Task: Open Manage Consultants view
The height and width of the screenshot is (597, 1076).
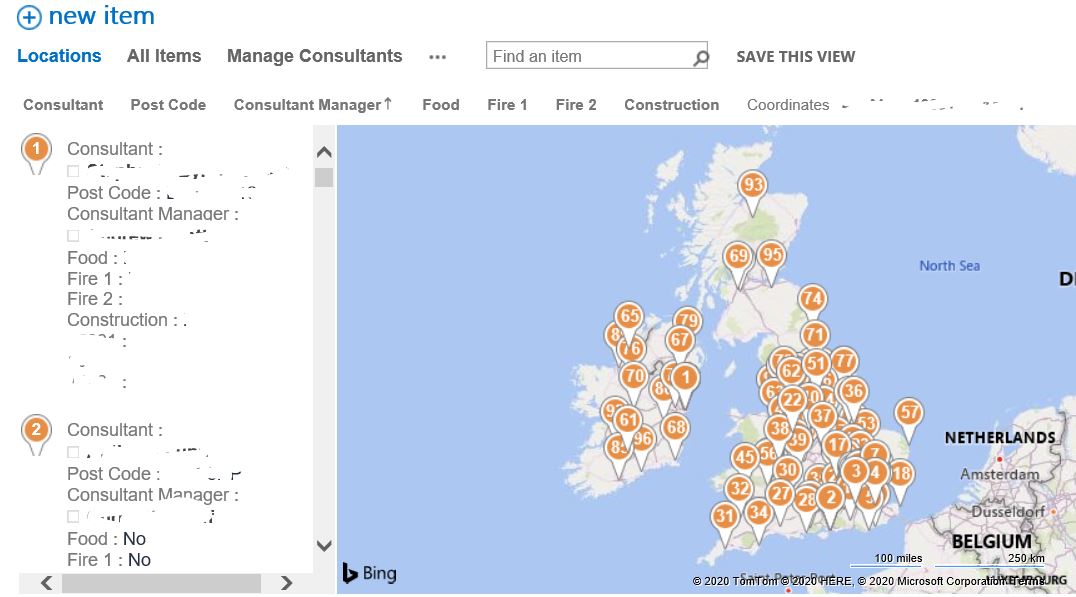Action: (314, 56)
